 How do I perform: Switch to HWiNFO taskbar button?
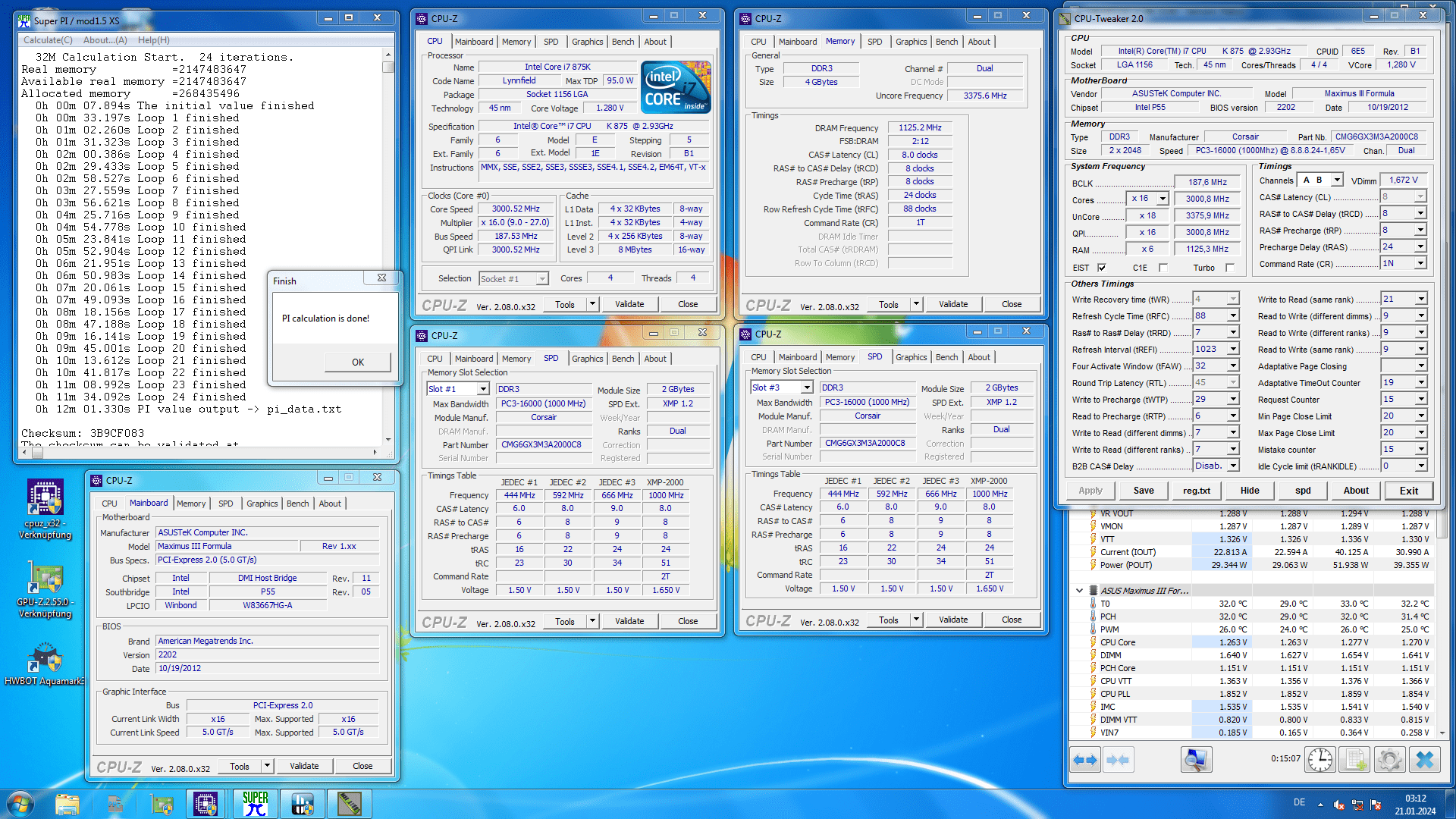tap(303, 804)
